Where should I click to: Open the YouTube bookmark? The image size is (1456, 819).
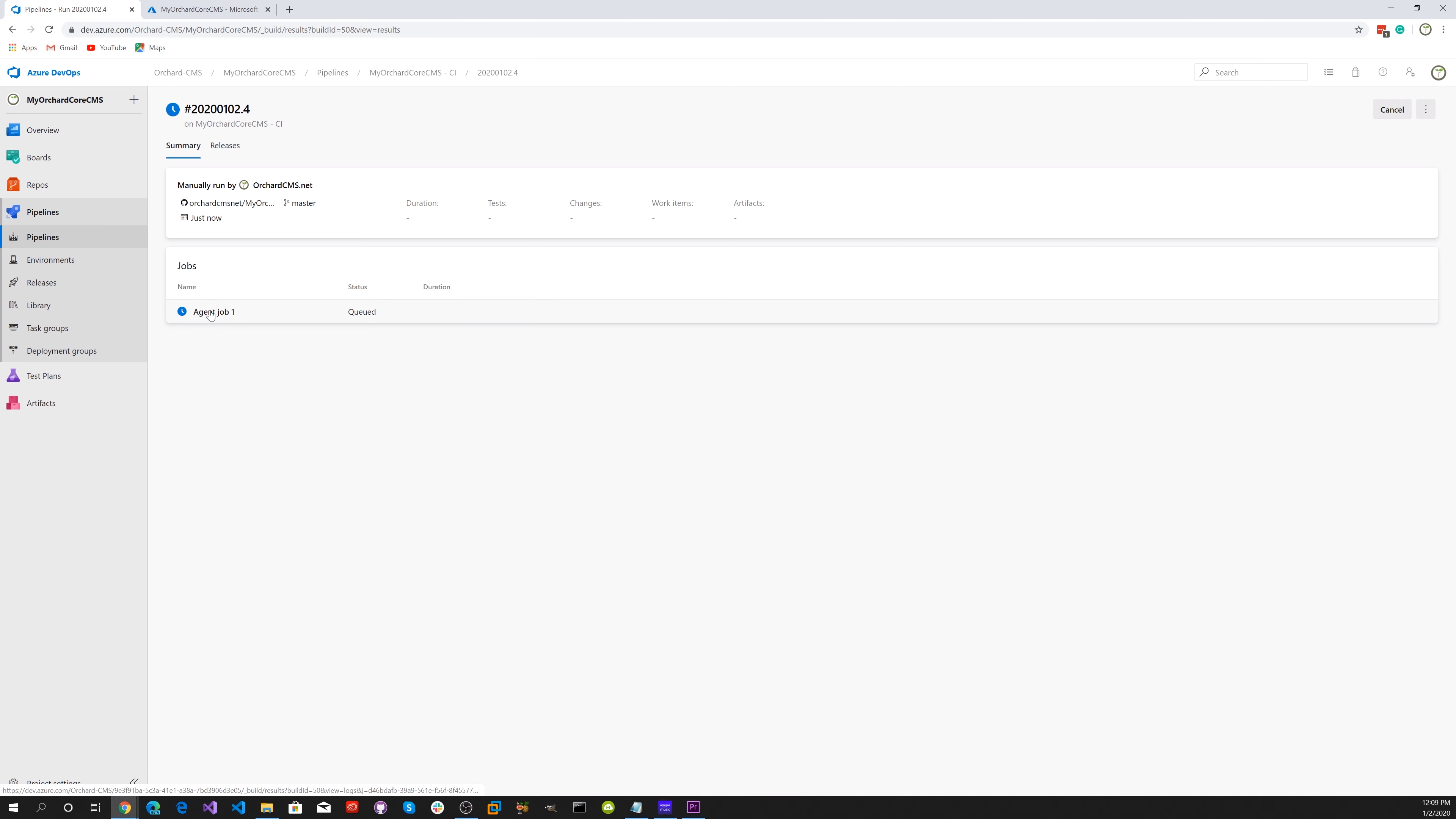click(x=106, y=47)
